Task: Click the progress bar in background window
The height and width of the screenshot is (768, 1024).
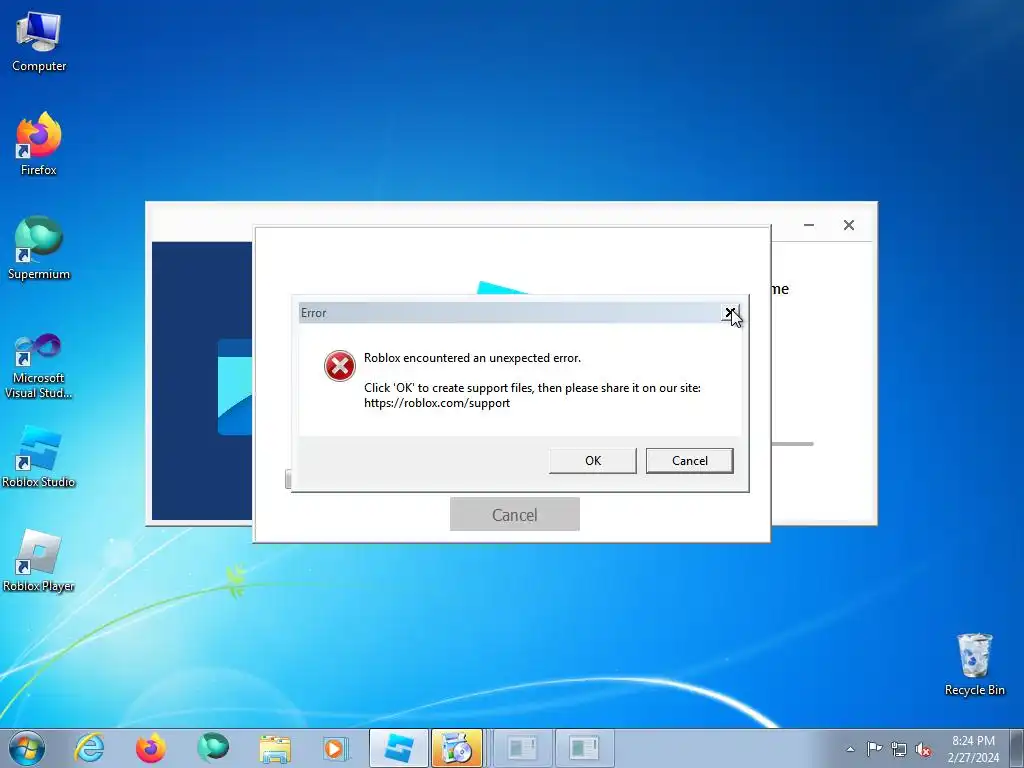Action: 792,444
